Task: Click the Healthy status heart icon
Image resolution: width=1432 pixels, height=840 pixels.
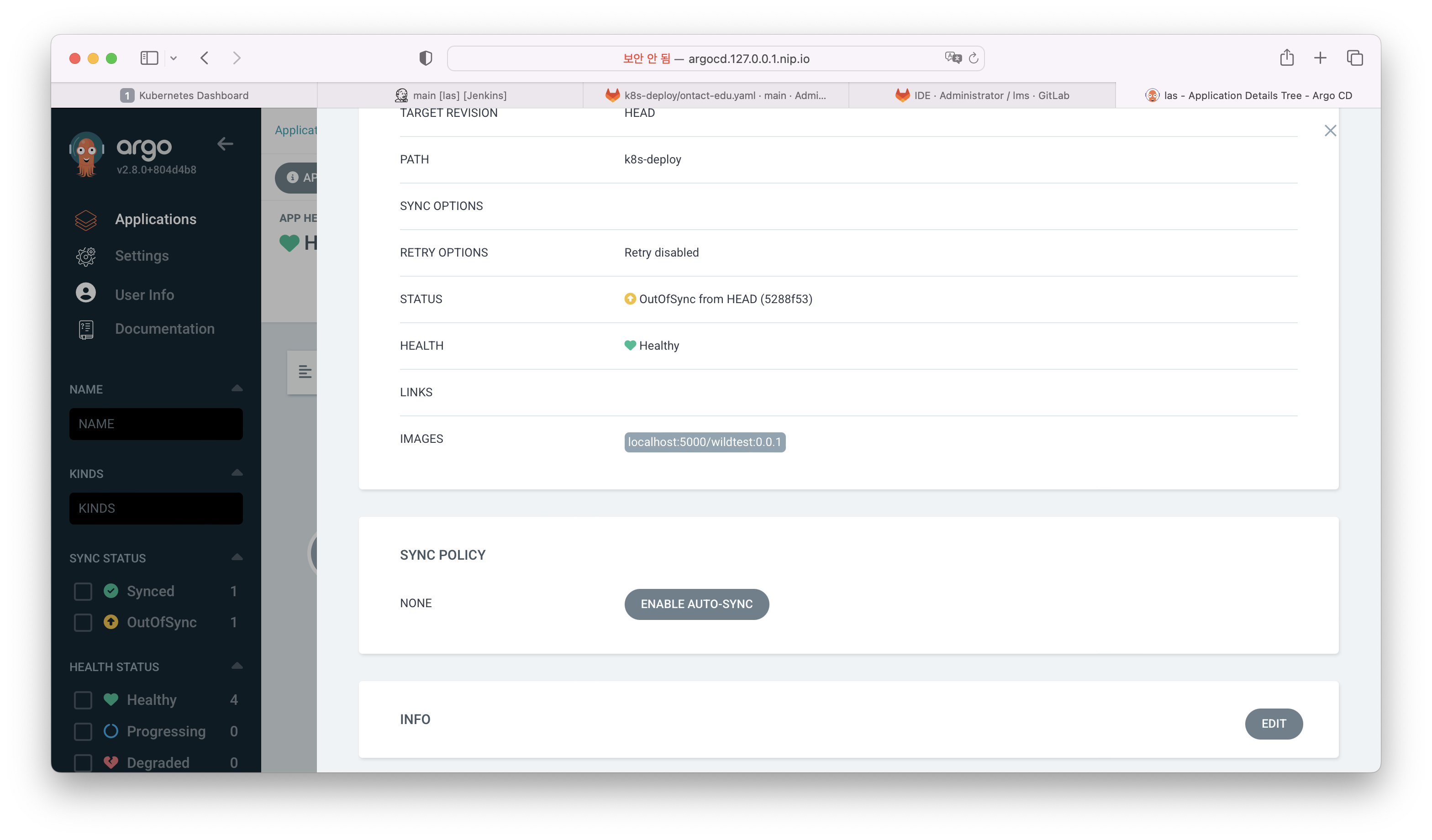Action: (631, 345)
